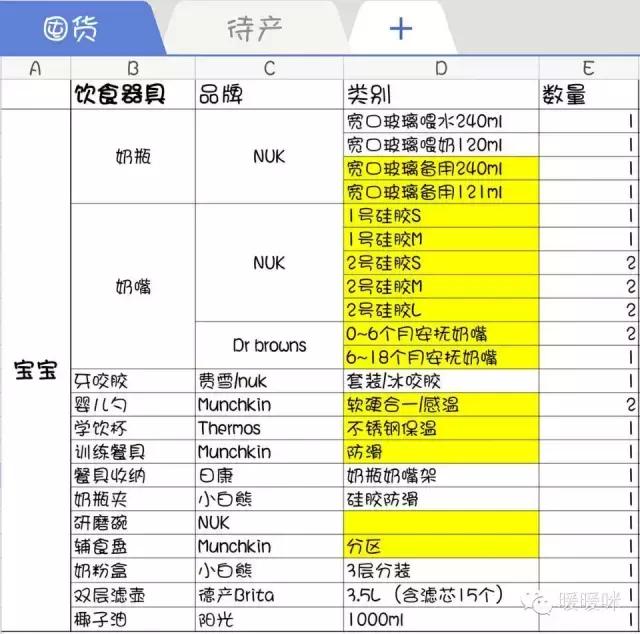Image resolution: width=640 pixels, height=634 pixels.
Task: Click Munchkin brand in 婴儿勺 row
Action: [269, 405]
